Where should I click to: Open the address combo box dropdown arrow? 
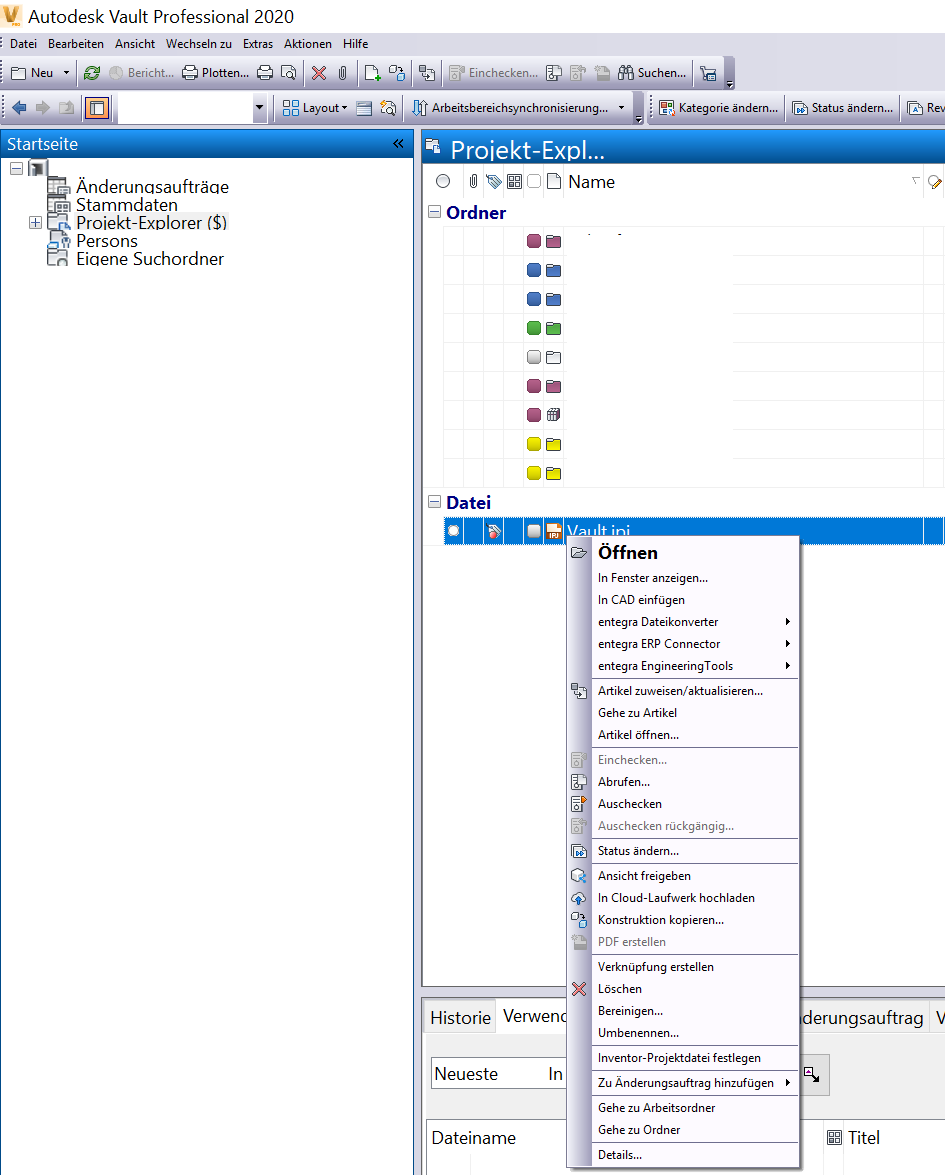point(259,108)
